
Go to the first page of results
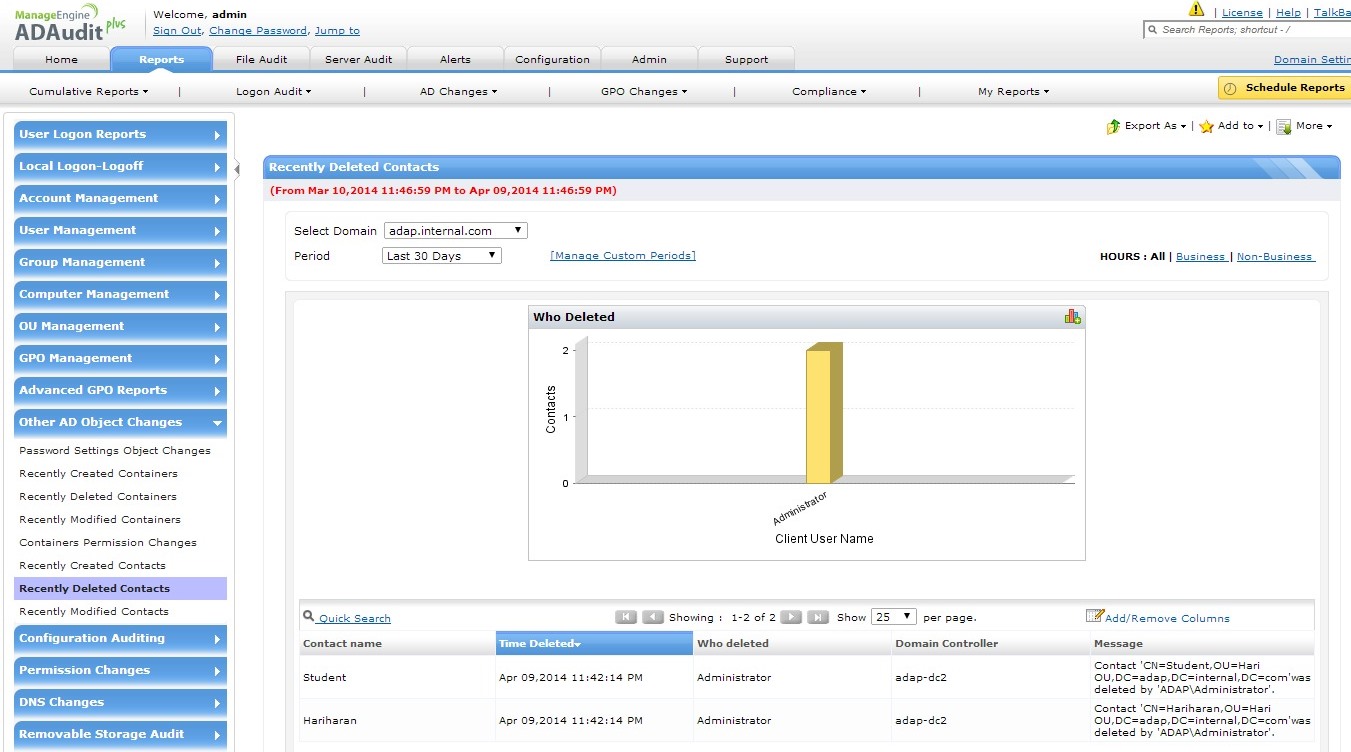tap(625, 617)
